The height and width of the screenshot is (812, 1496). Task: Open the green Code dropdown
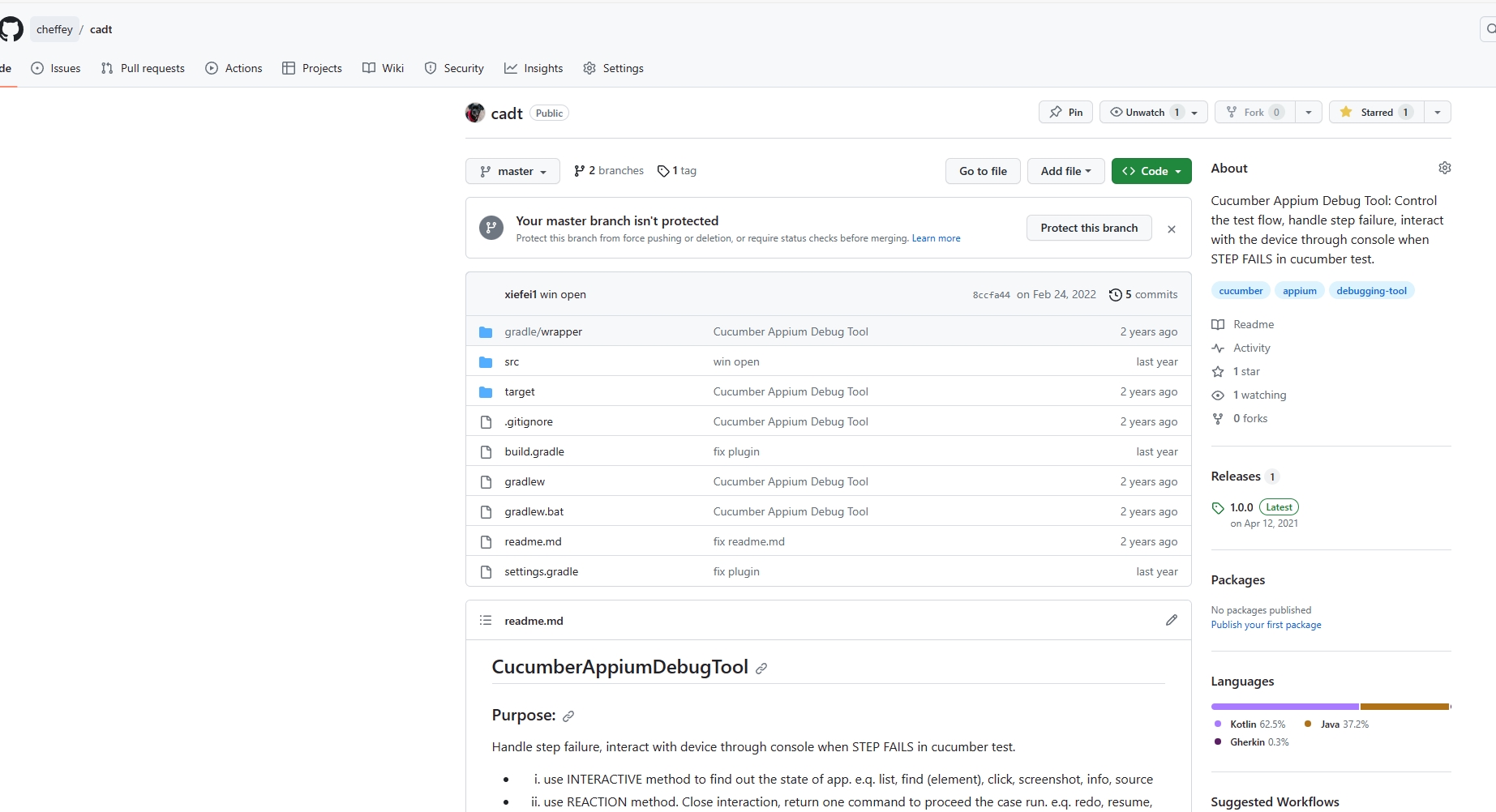point(1151,171)
